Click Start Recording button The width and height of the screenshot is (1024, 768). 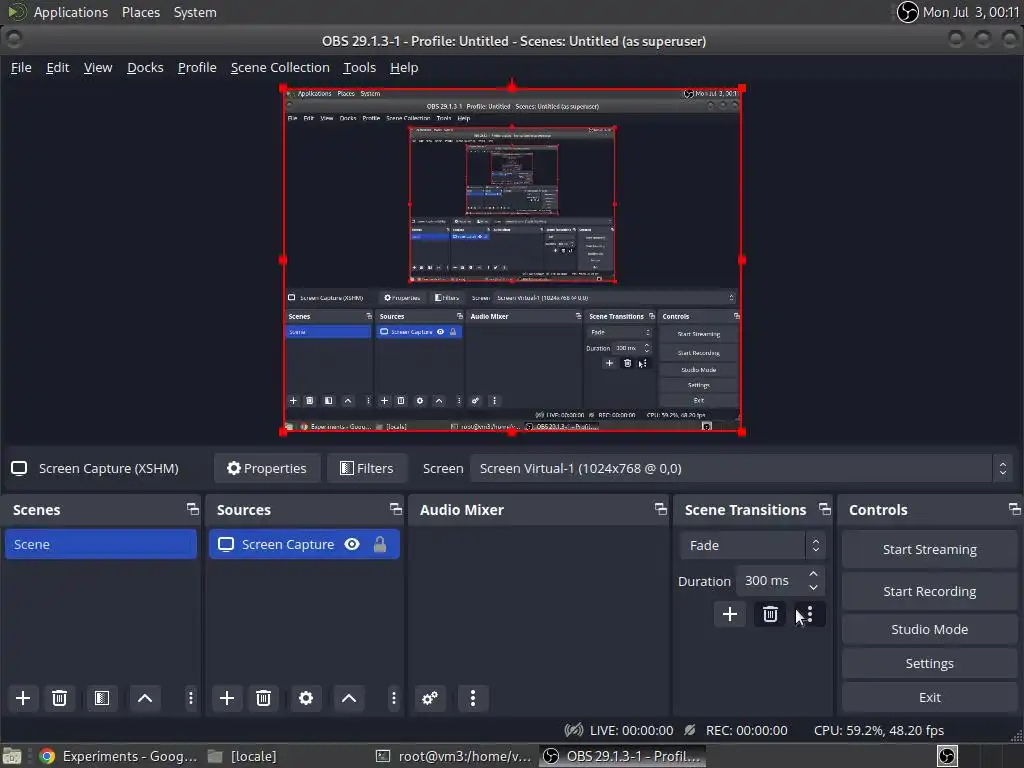tap(929, 591)
